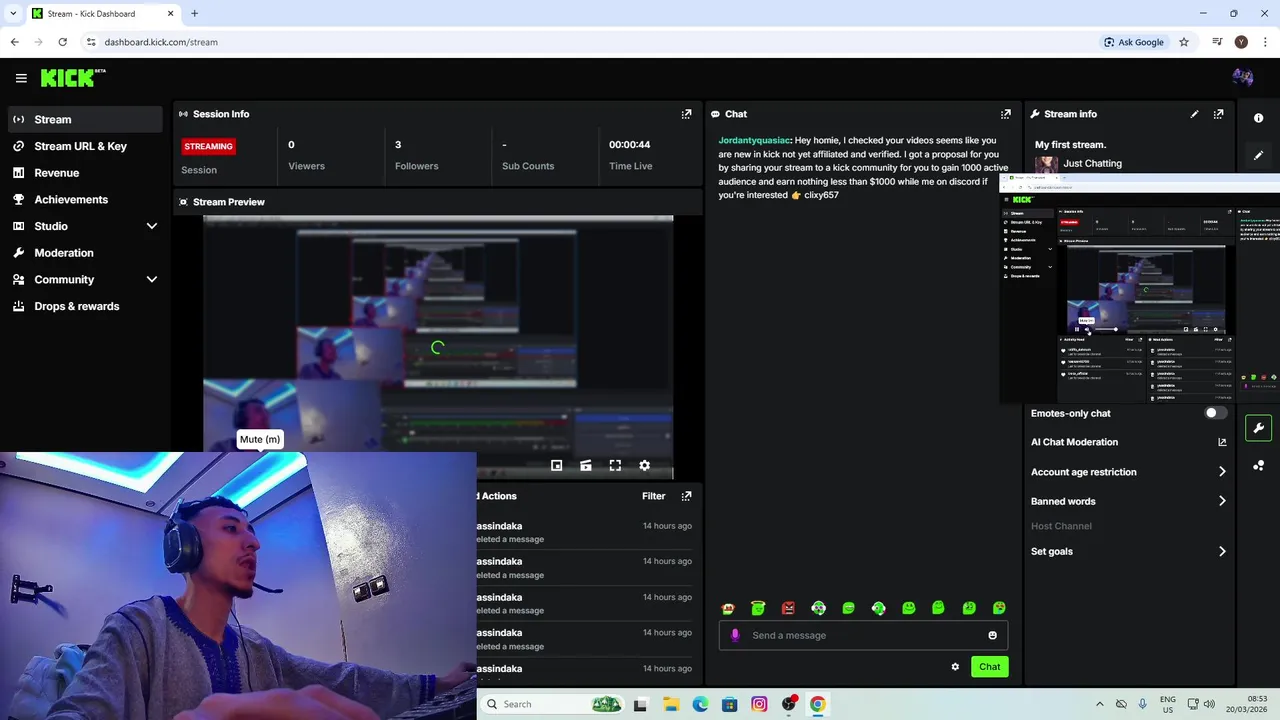Screen dimensions: 1280x720
Task: Click the green Chat send button
Action: point(989,667)
